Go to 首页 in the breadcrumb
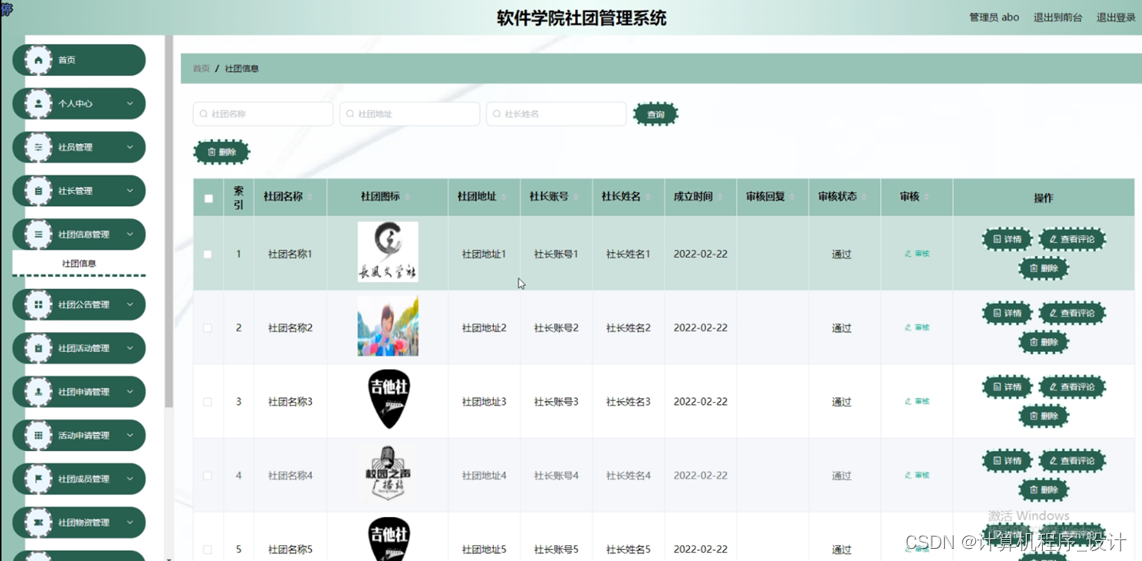The height and width of the screenshot is (561, 1142). [201, 68]
